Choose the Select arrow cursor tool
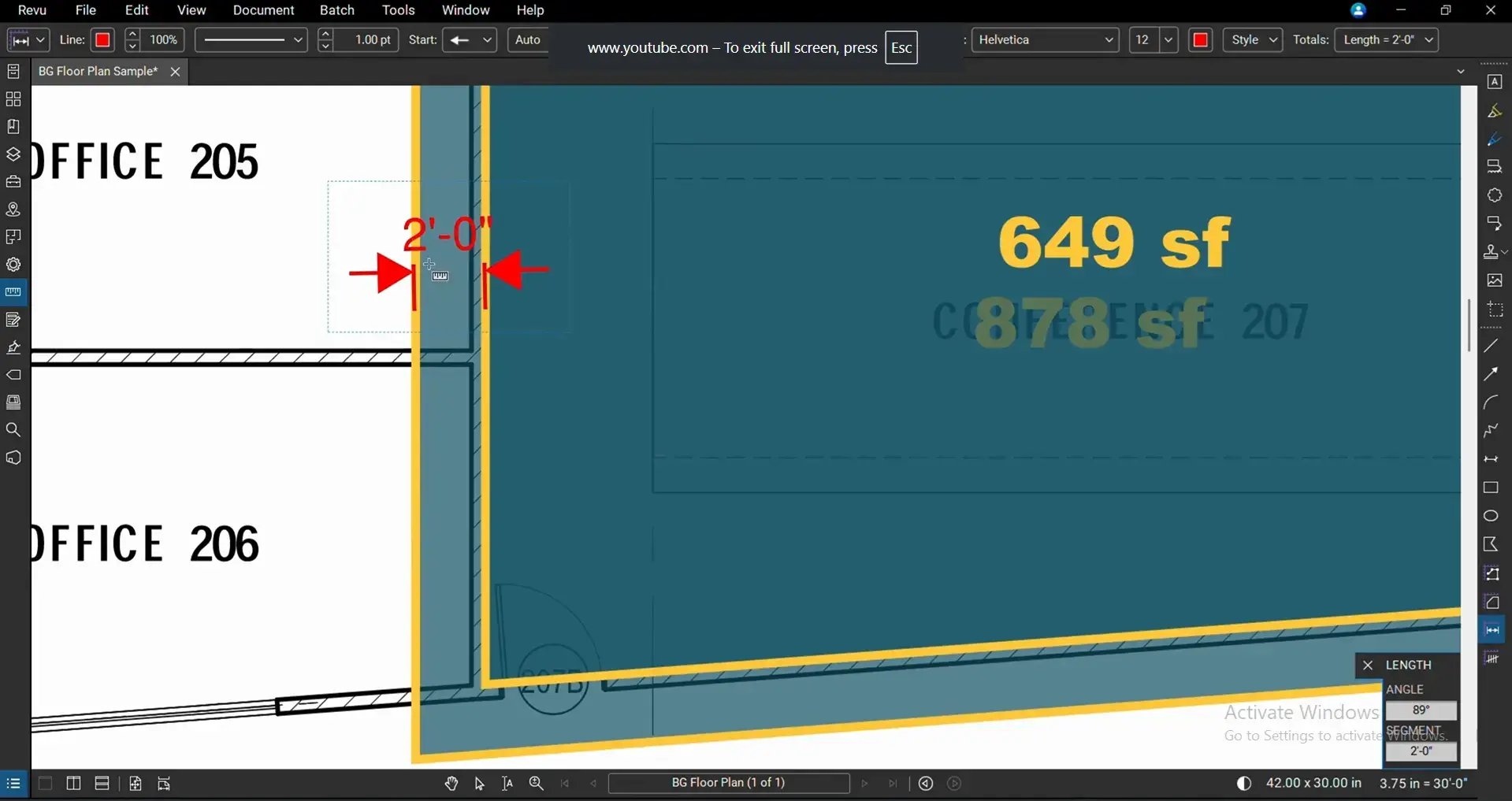The width and height of the screenshot is (1512, 801). (x=479, y=783)
